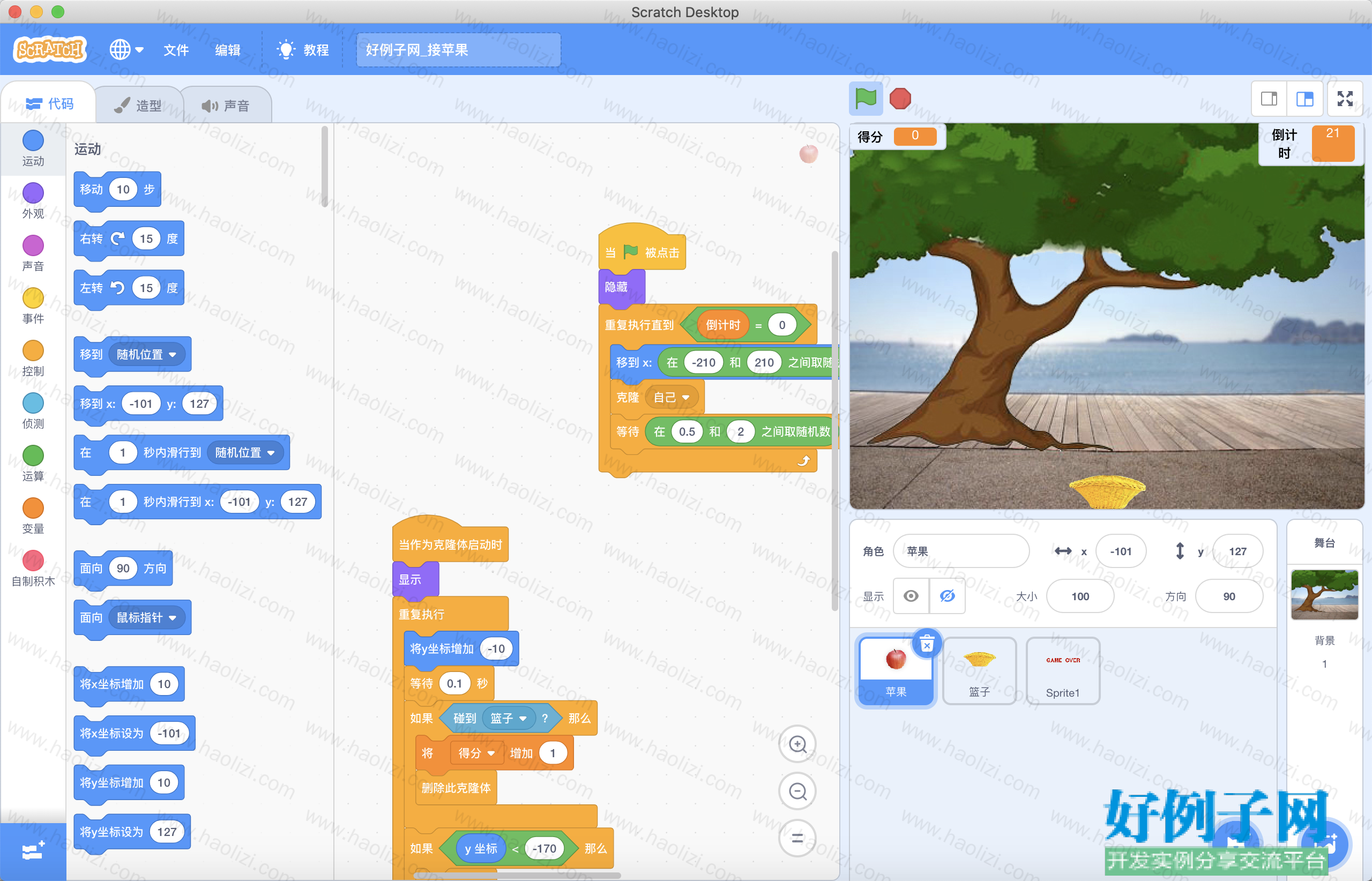Enter full screen stage mode

pos(1345,99)
